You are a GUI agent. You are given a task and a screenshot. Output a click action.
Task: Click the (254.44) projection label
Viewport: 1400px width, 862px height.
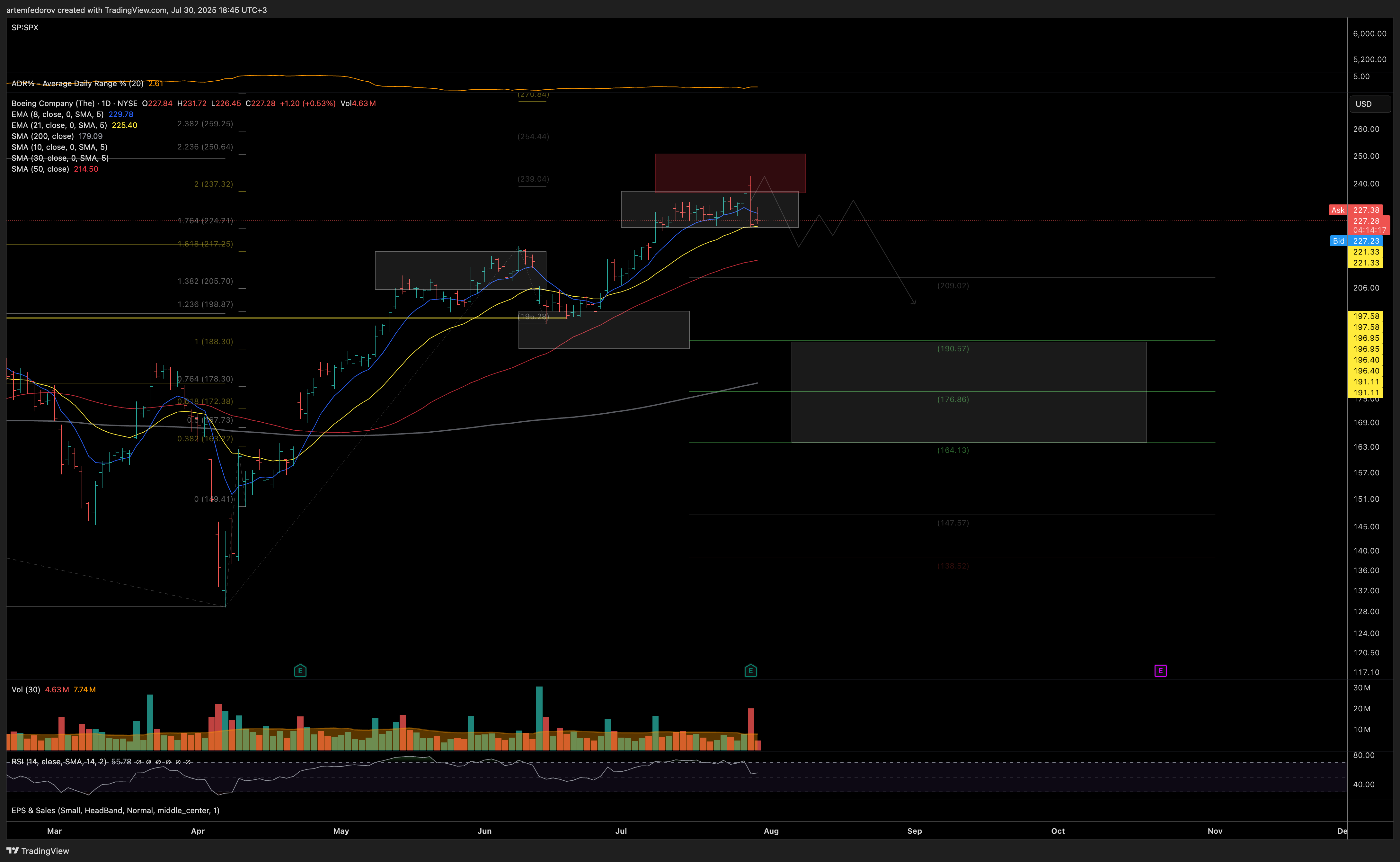[533, 137]
